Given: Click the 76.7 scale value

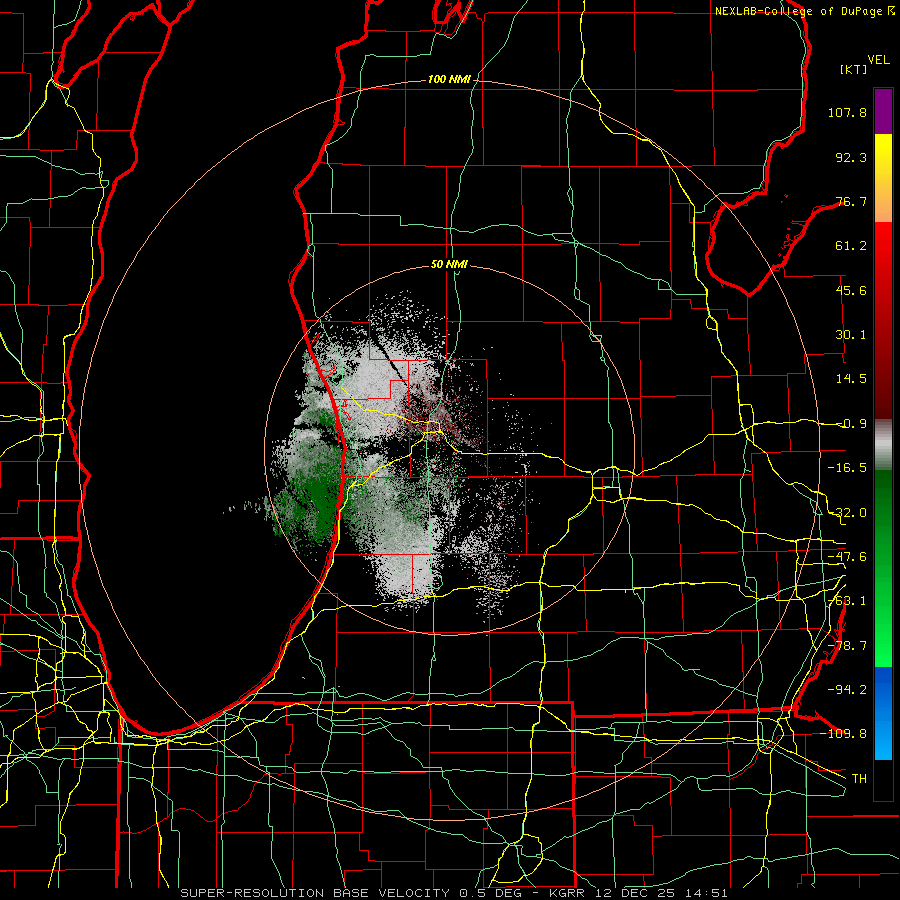Looking at the screenshot, I should (851, 201).
